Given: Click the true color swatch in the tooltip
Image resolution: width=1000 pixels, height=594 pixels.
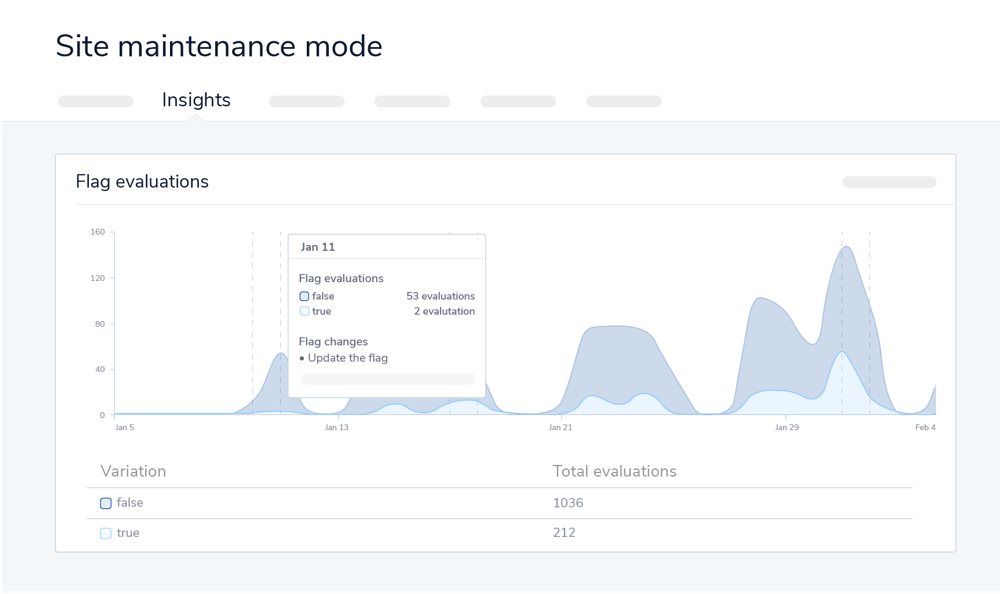Looking at the screenshot, I should click(x=304, y=311).
